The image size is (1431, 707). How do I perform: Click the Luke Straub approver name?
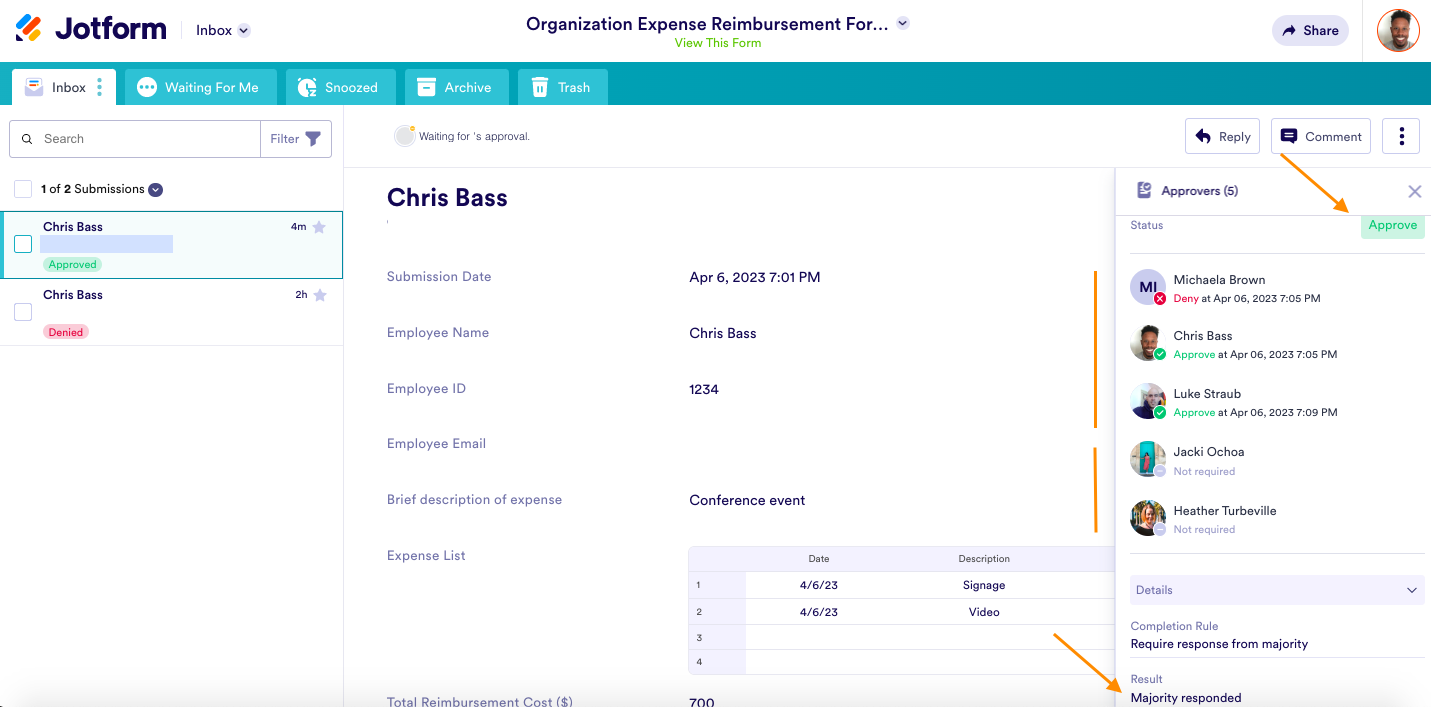(1207, 394)
